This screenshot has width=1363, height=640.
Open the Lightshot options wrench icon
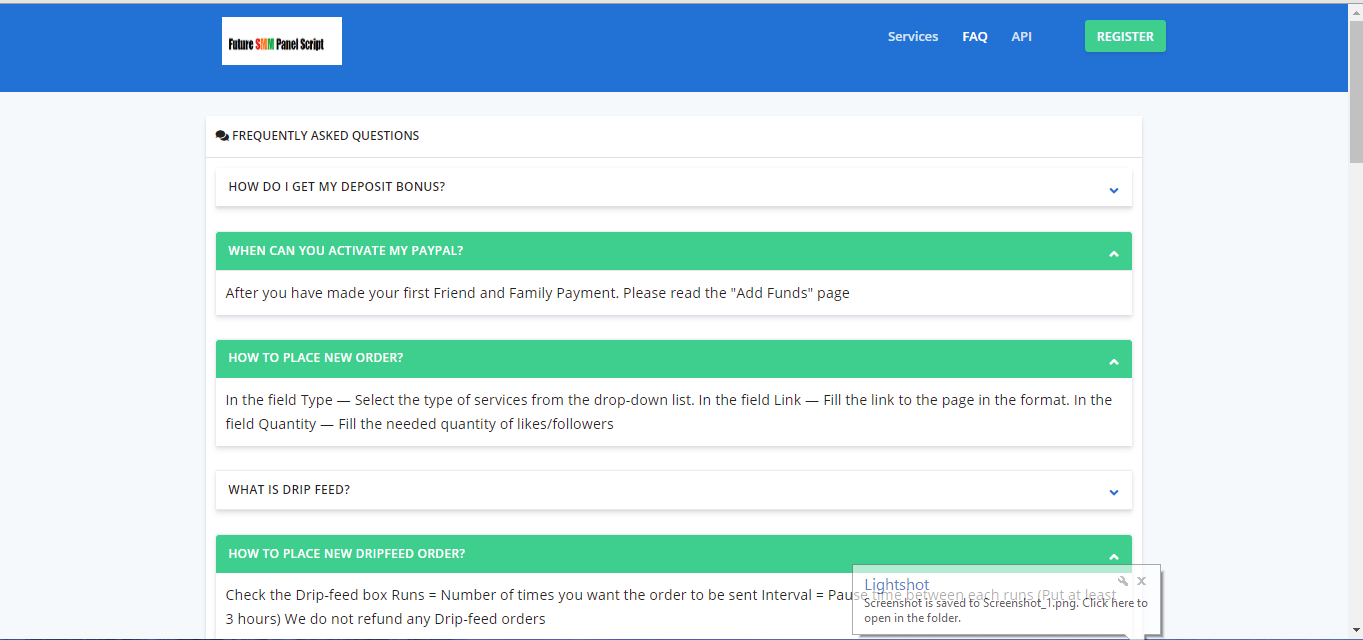coord(1124,580)
